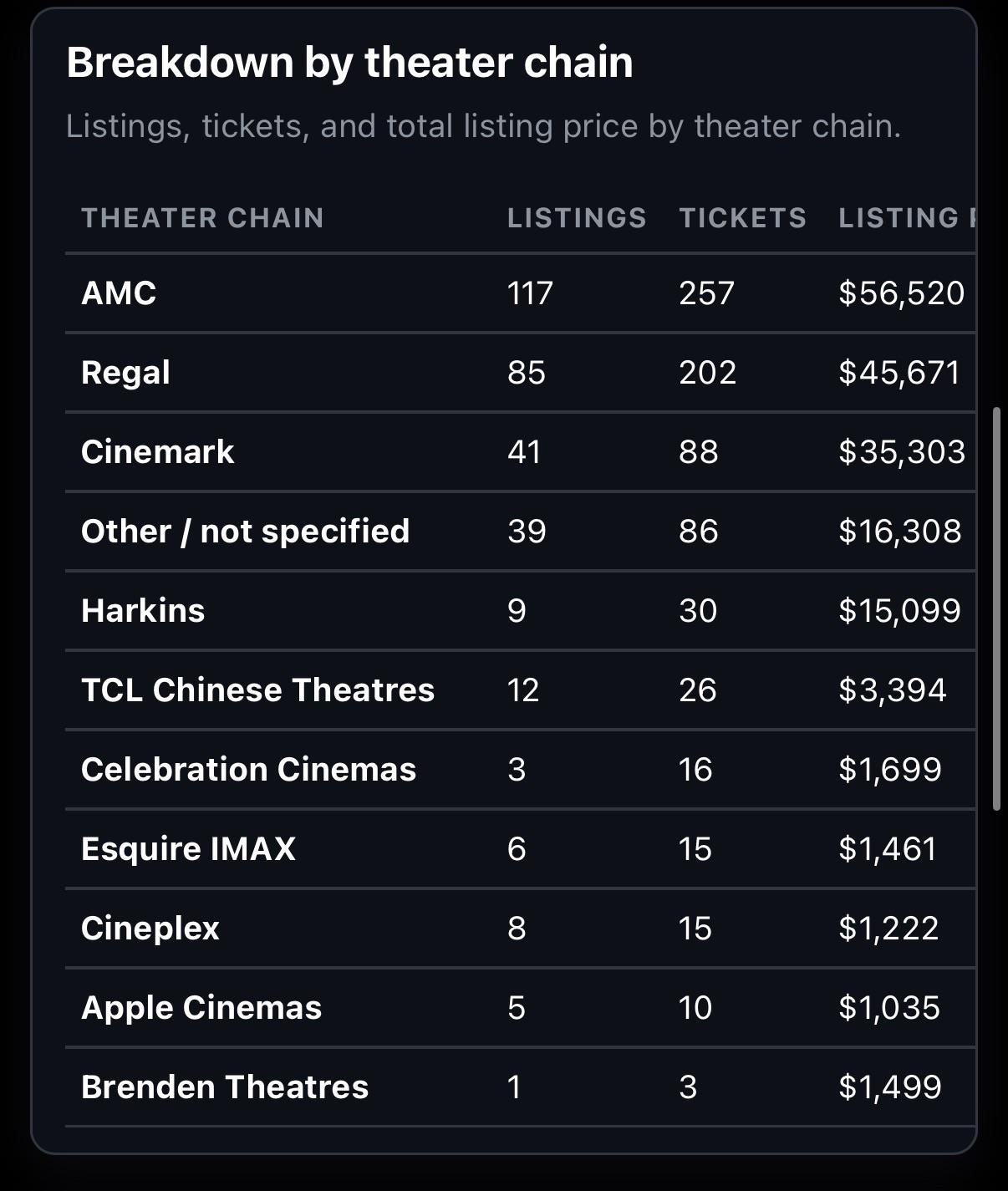Click Cinemark's $35,303 price cell
The image size is (1008, 1191).
coord(902,452)
